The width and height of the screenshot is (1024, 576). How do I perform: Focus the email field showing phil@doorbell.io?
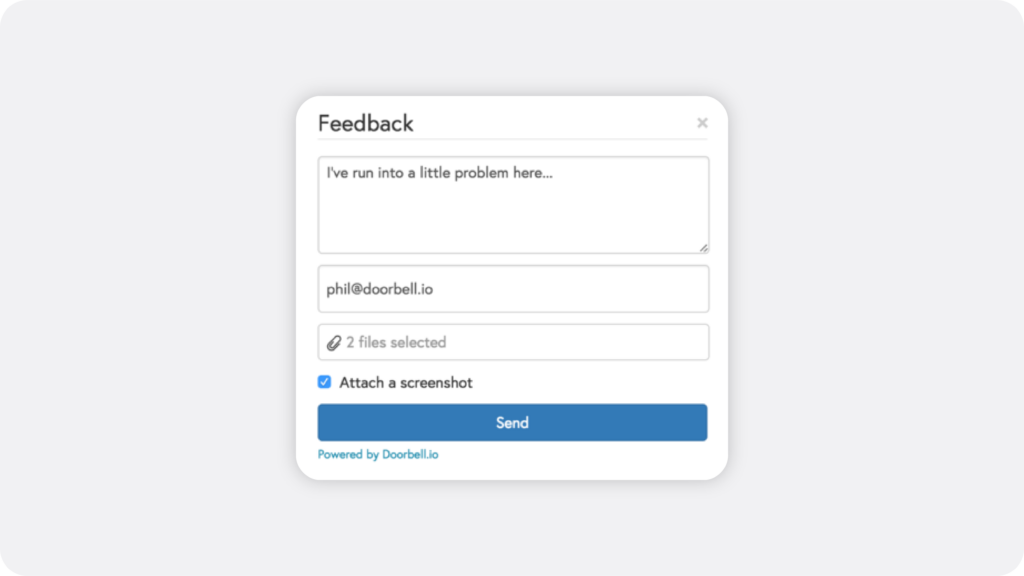513,289
